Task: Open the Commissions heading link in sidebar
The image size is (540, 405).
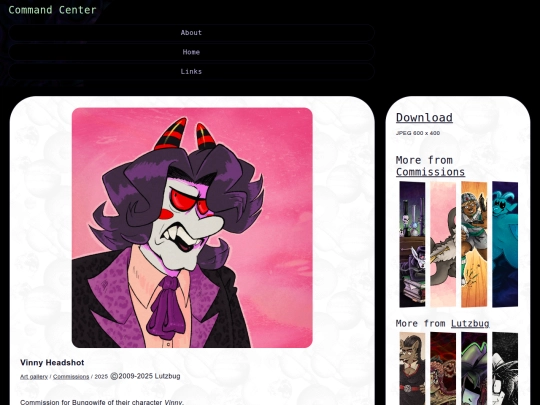Action: (x=430, y=172)
